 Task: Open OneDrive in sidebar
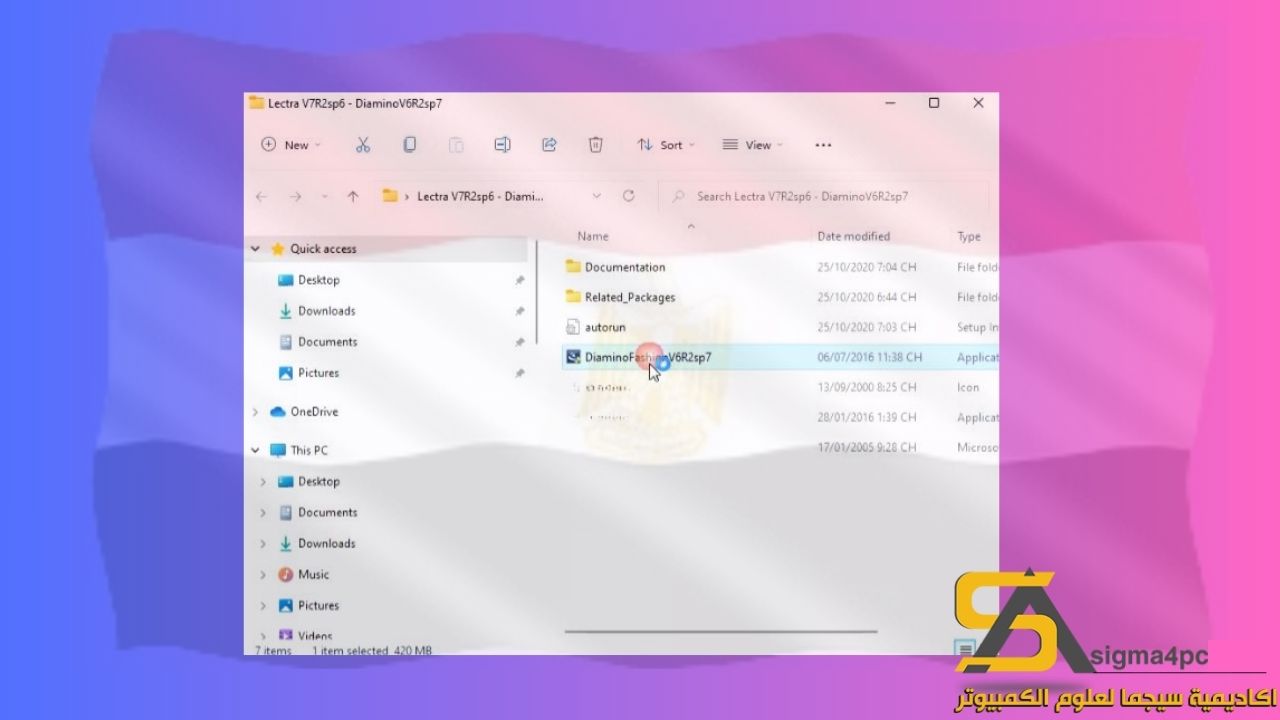[x=314, y=412]
